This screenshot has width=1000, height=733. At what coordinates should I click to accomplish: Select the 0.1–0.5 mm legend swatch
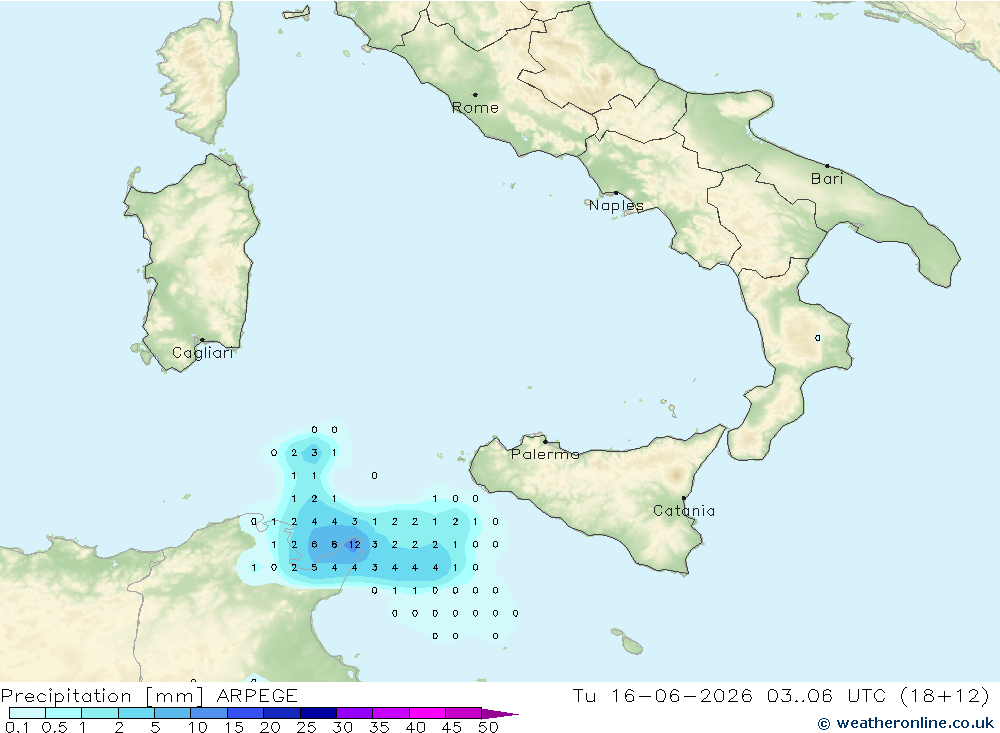(27, 713)
